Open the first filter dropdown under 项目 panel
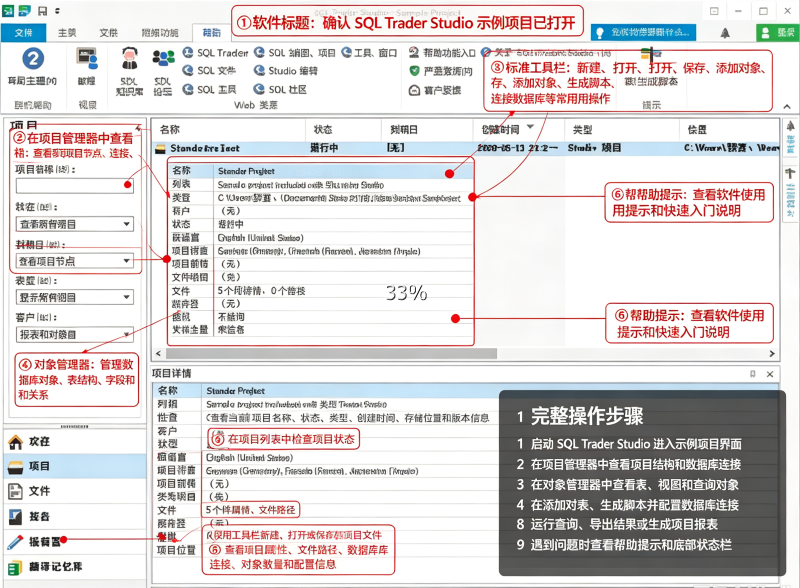Screen dimensions: 800x588 [126, 224]
